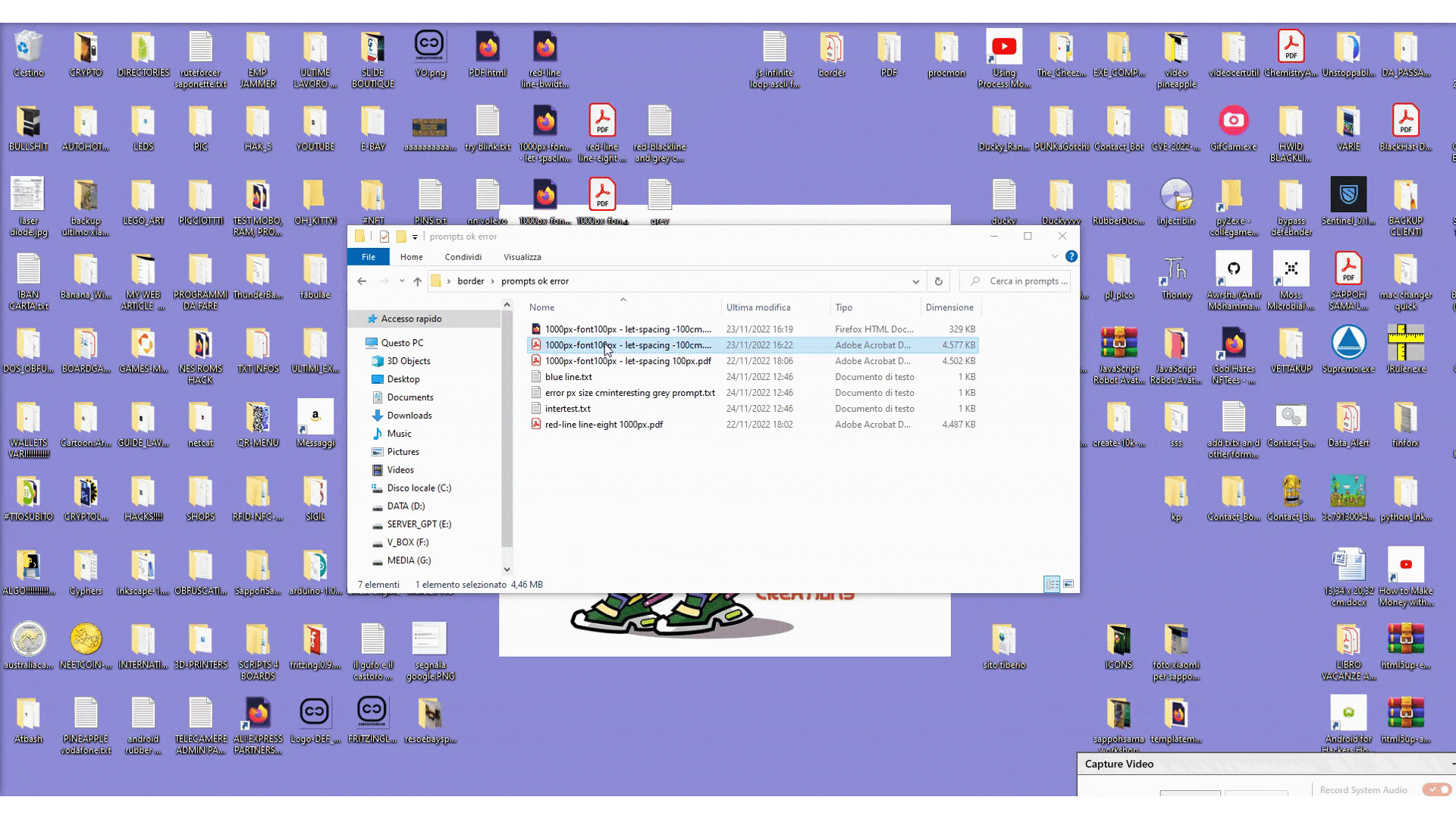
Task: Select the intertest.txt file
Action: [567, 408]
